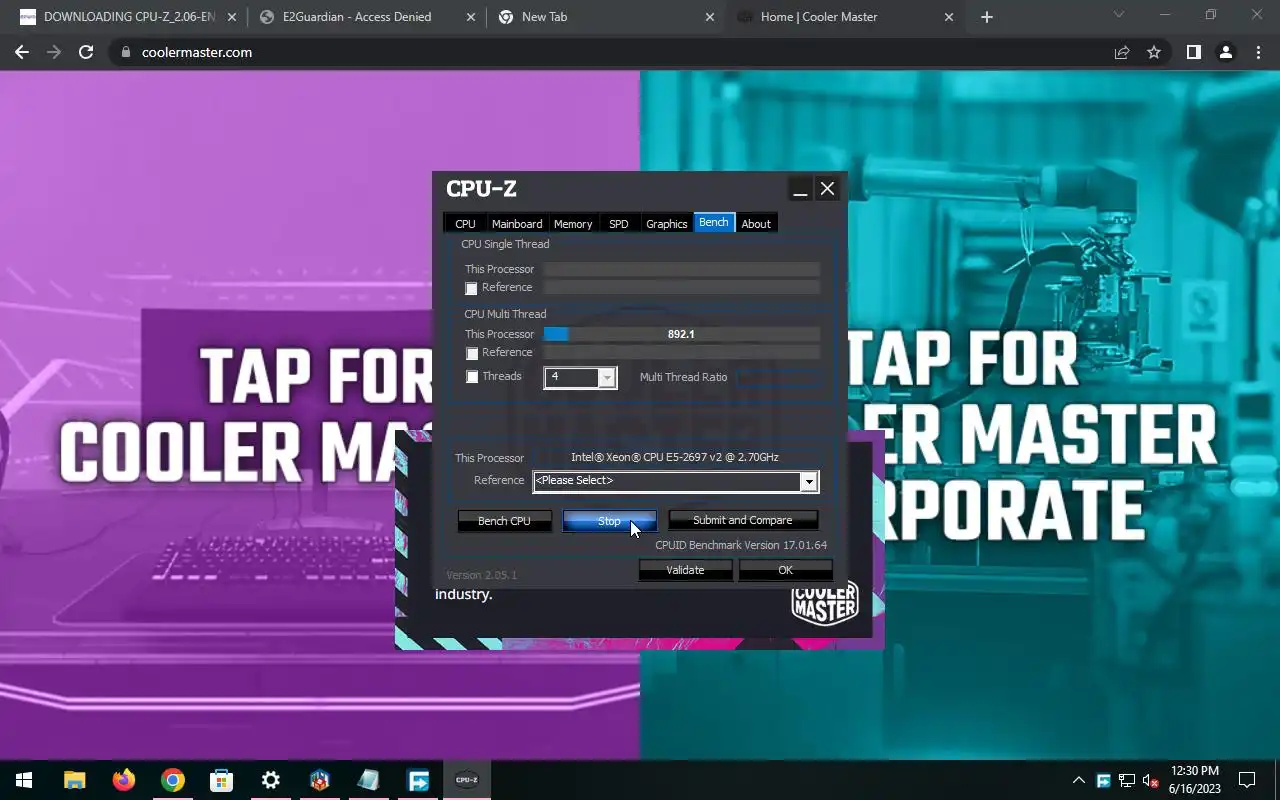Image resolution: width=1280 pixels, height=800 pixels.
Task: Open File Explorer from taskbar
Action: [x=75, y=780]
